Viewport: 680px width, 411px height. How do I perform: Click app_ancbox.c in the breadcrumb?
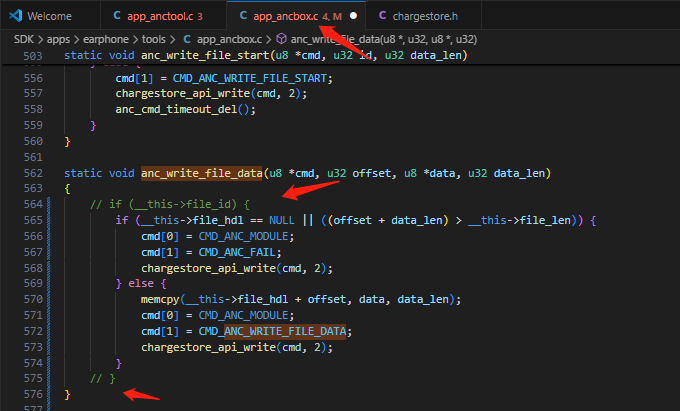click(x=229, y=39)
